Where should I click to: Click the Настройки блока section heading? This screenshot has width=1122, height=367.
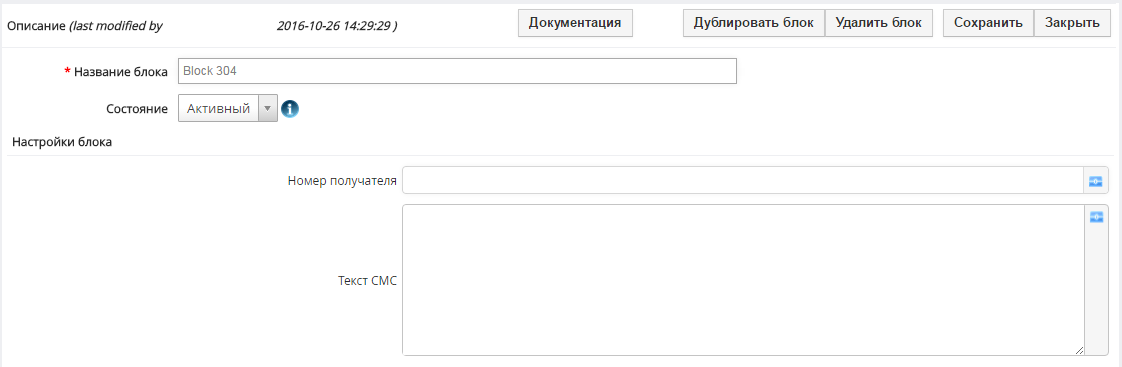pyautogui.click(x=62, y=141)
